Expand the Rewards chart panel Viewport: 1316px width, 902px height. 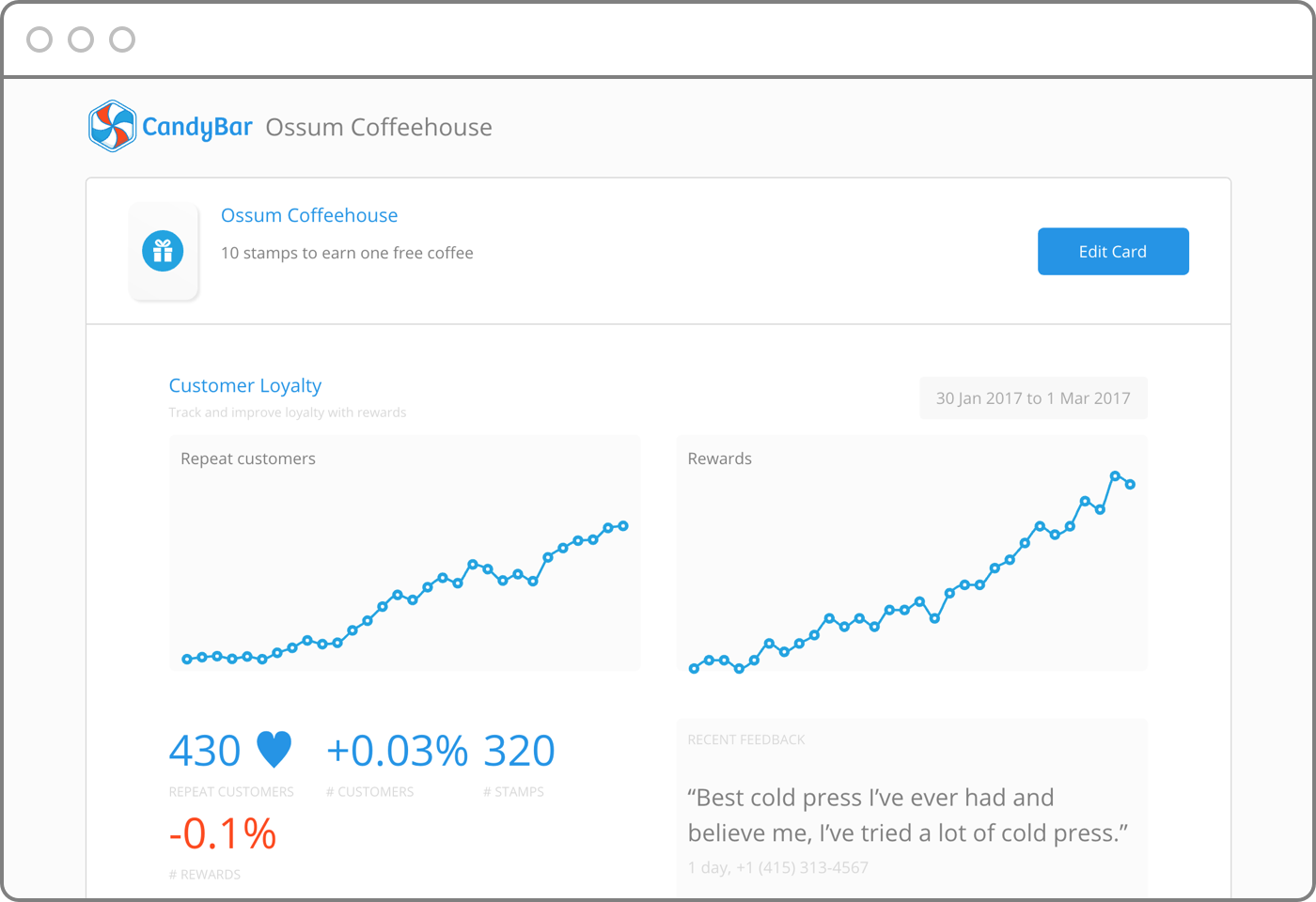[912, 552]
